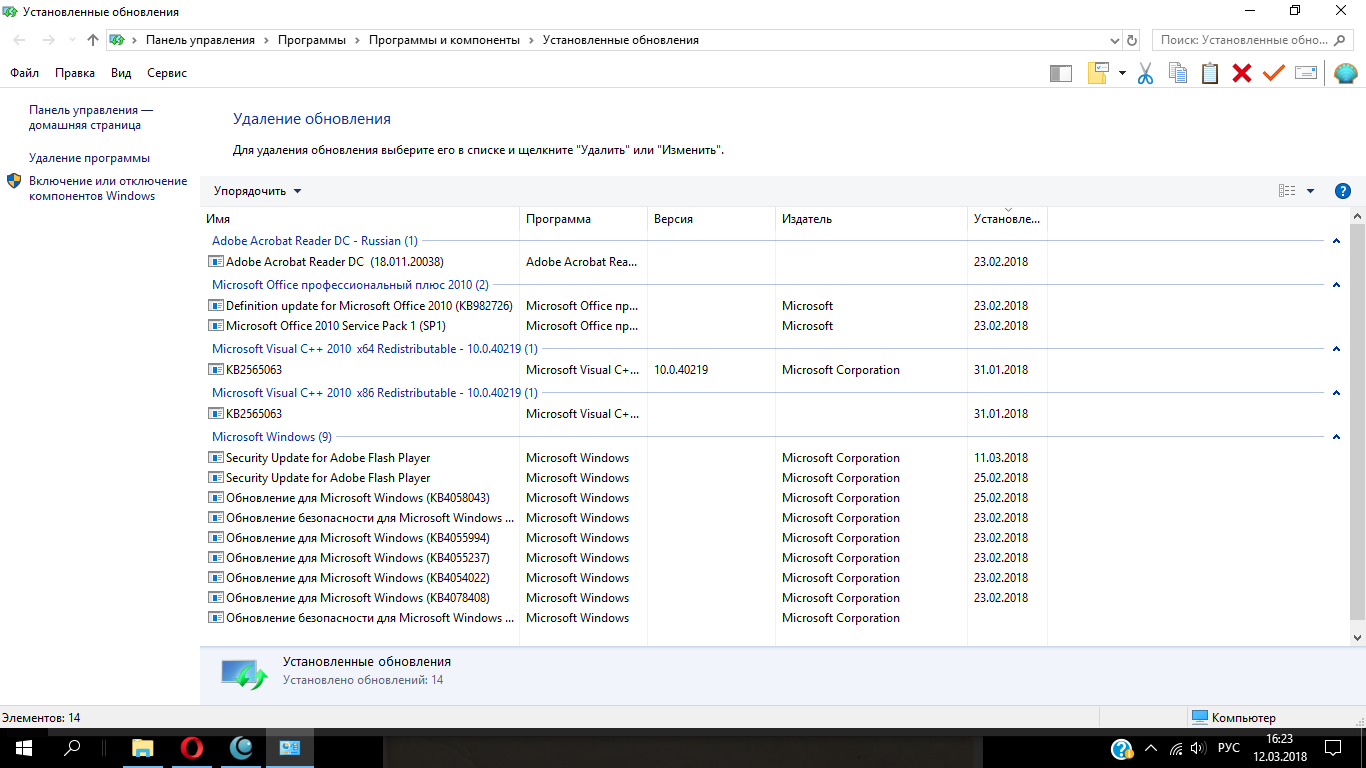Collapse the Visual C++ 2010 x86 Redistributable group

point(1336,393)
